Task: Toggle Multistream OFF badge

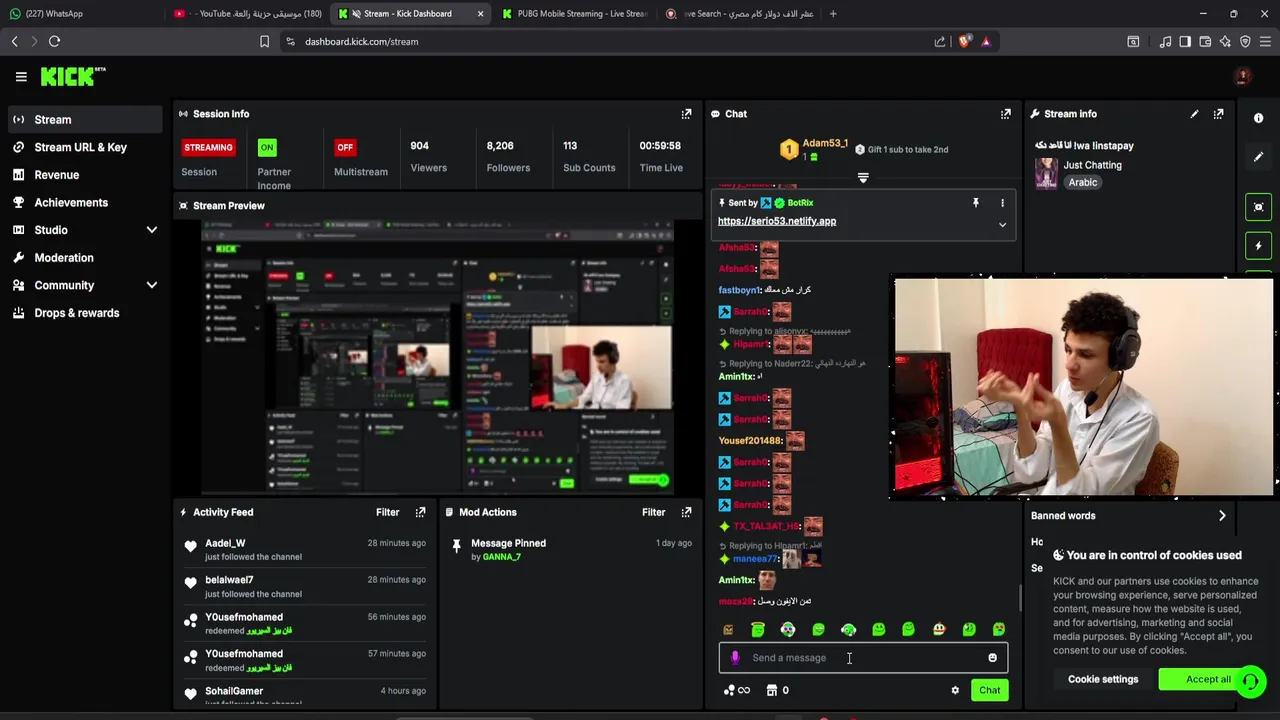Action: (x=345, y=147)
